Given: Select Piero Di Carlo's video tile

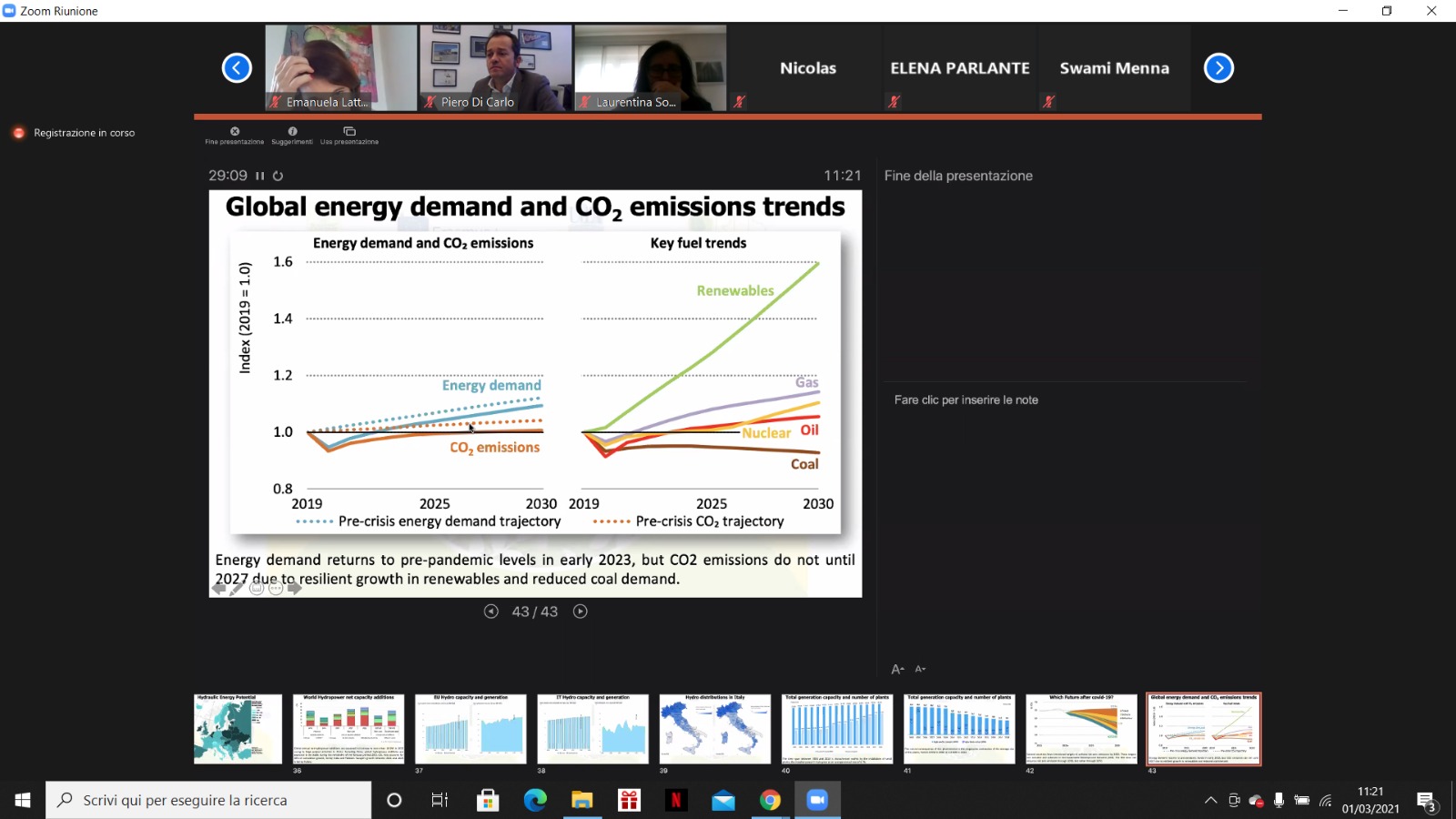Looking at the screenshot, I should point(496,67).
